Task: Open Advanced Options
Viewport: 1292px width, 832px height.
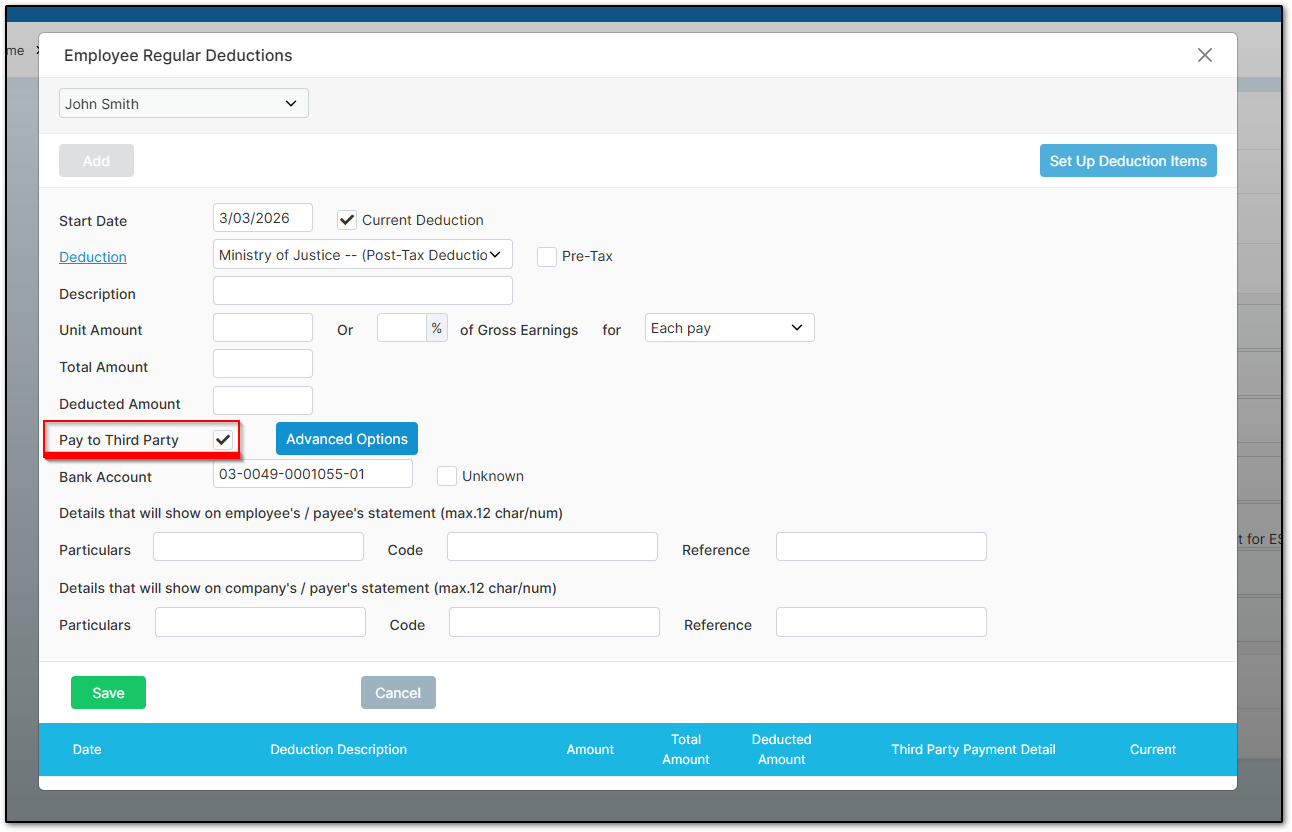Action: (x=346, y=438)
